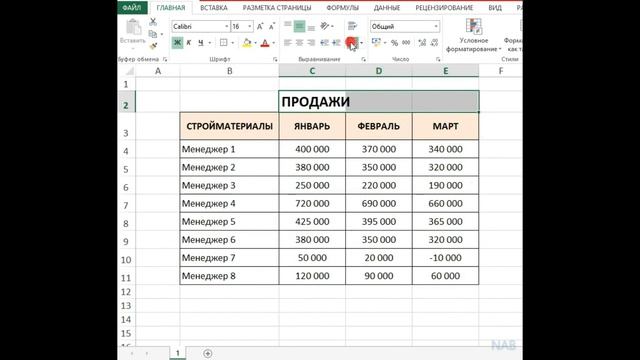Image resolution: width=640 pixels, height=360 pixels.
Task: Decrease decimal places
Action: tap(434, 42)
